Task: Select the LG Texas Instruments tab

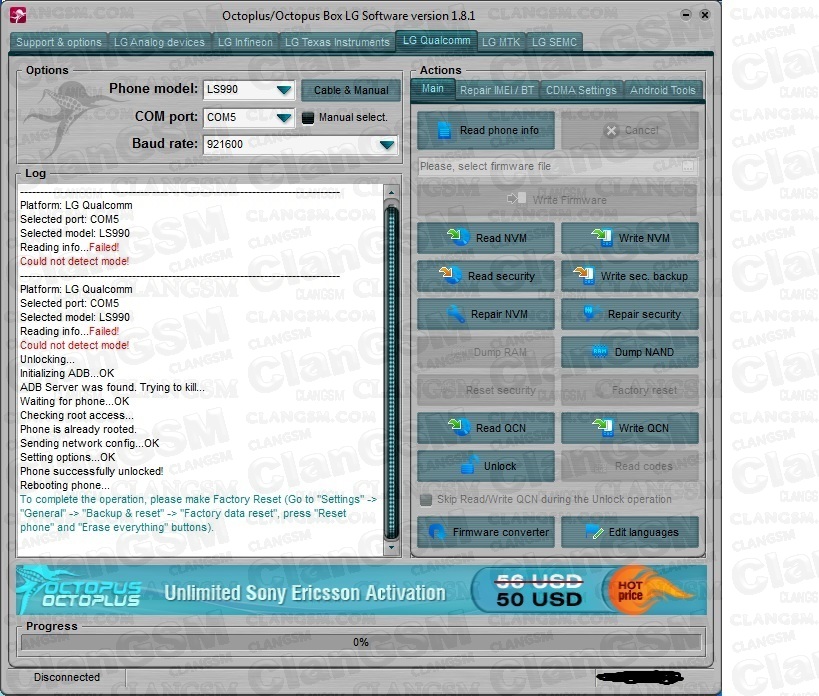Action: pyautogui.click(x=337, y=42)
